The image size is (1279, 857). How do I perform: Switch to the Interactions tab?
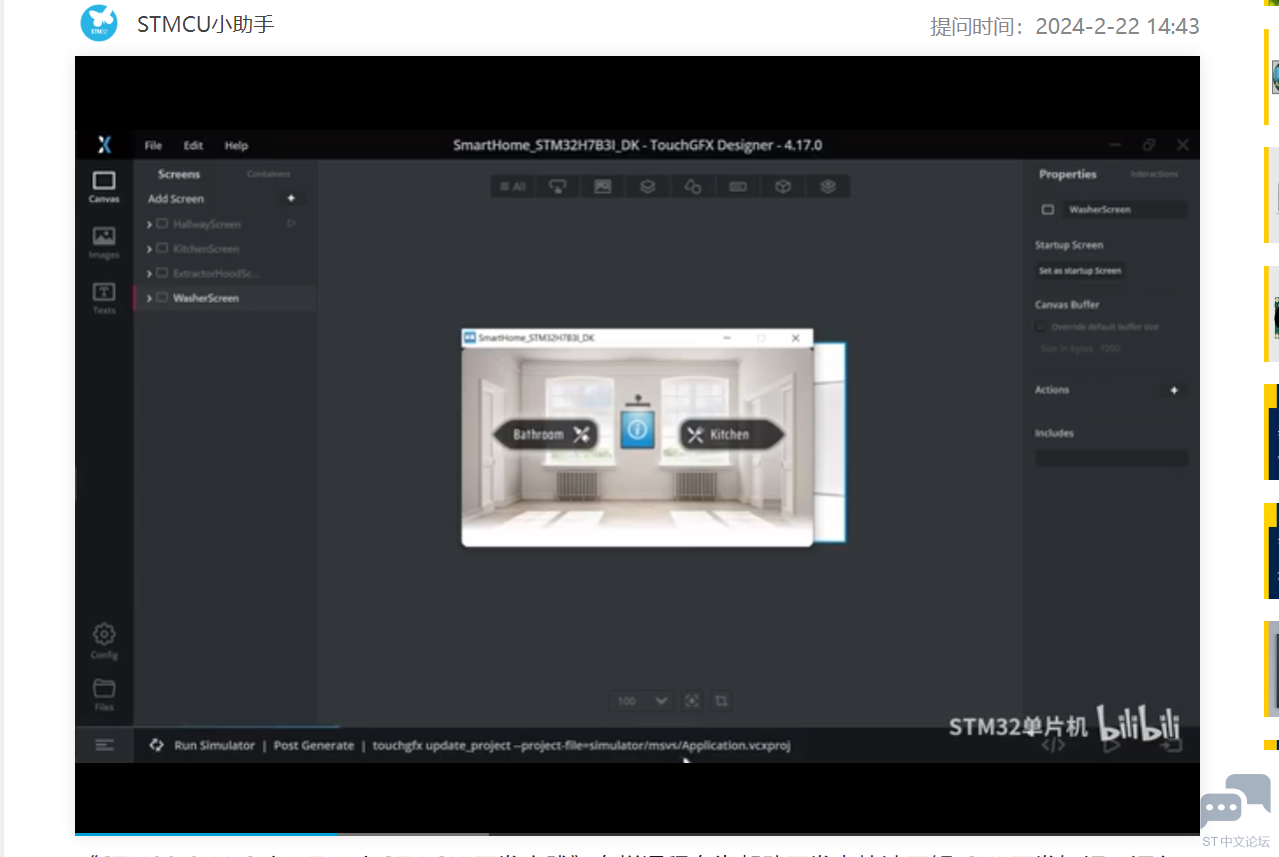tap(1154, 174)
